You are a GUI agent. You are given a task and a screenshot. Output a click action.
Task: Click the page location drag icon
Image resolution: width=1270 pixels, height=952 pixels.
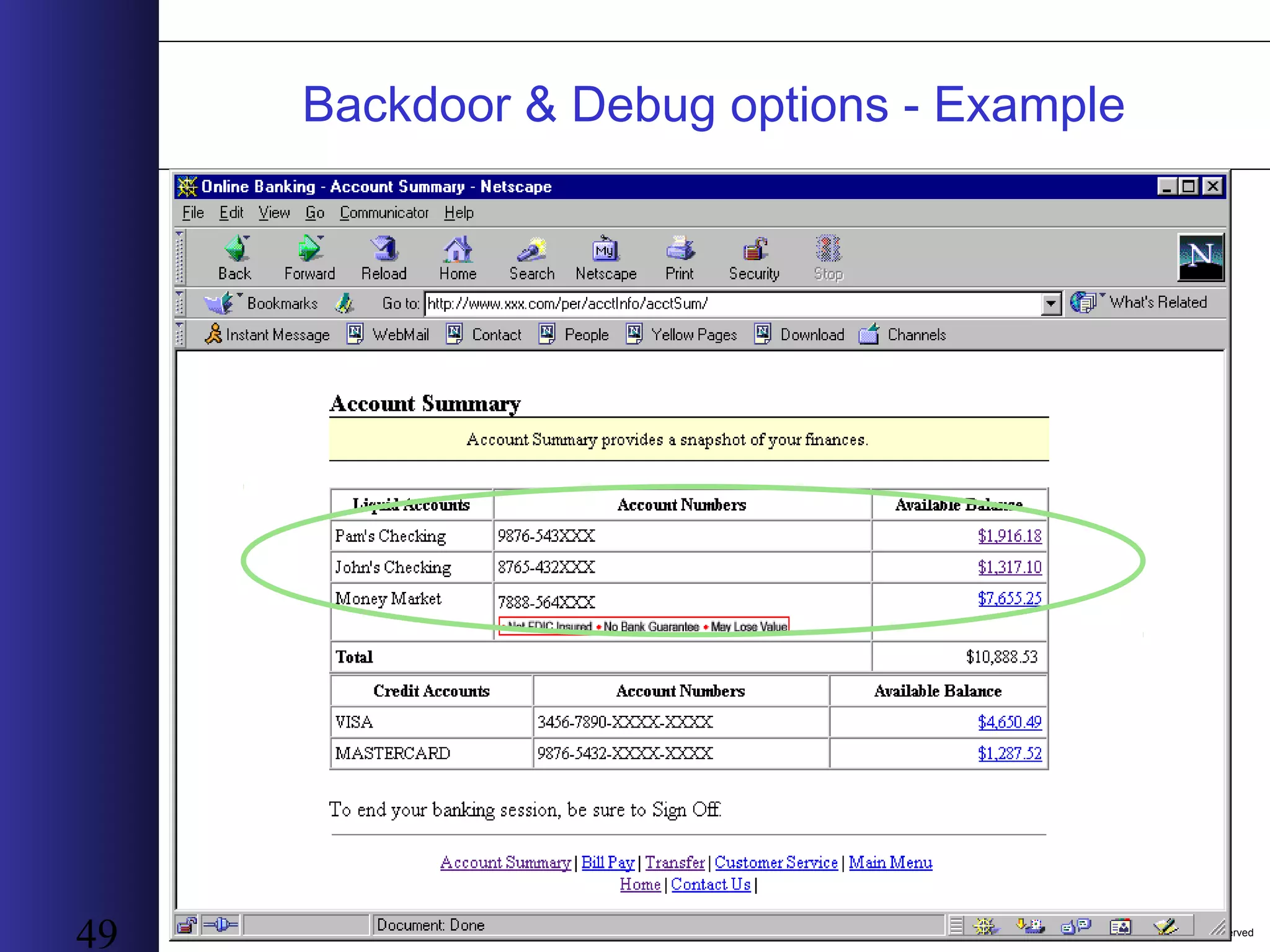(x=345, y=303)
